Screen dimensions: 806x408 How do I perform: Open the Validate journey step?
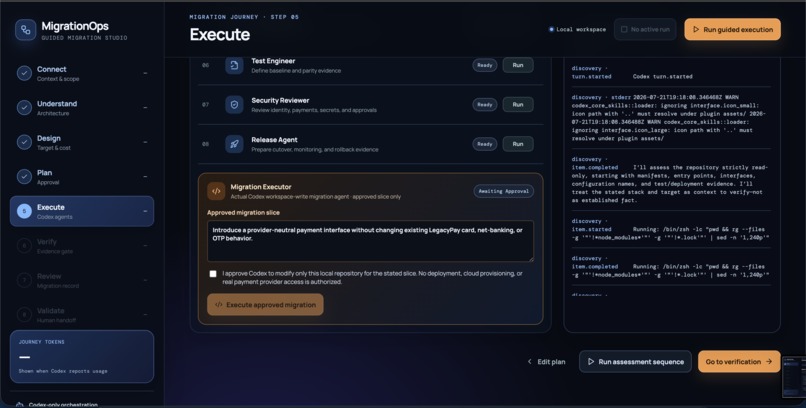pyautogui.click(x=82, y=314)
